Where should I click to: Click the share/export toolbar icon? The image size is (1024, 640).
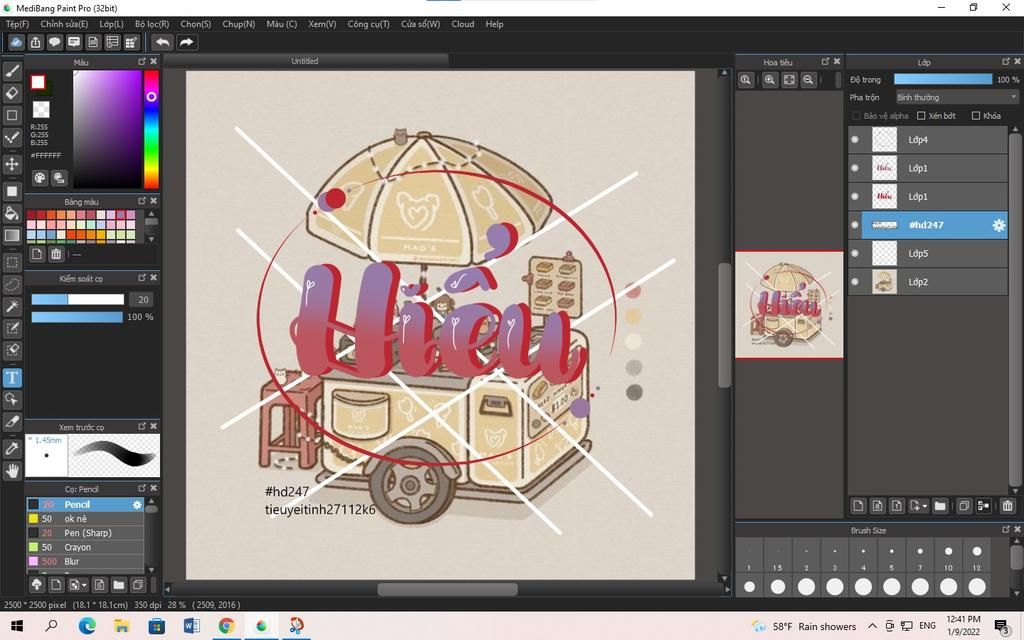coord(35,42)
